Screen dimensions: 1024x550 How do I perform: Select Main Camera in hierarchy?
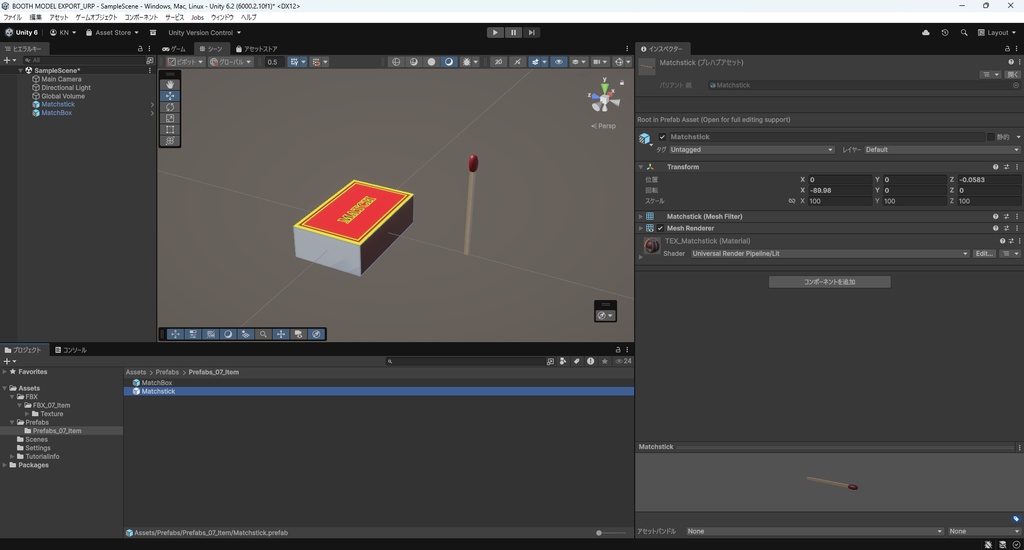coord(61,79)
